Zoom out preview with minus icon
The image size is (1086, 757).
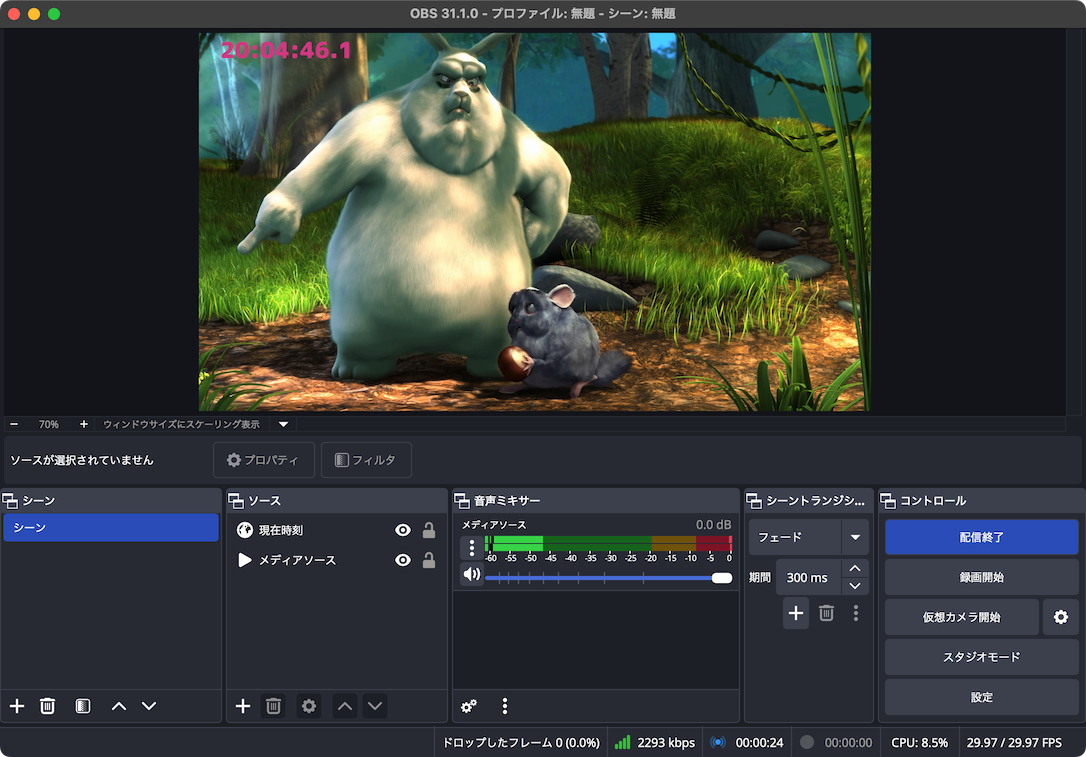click(15, 424)
